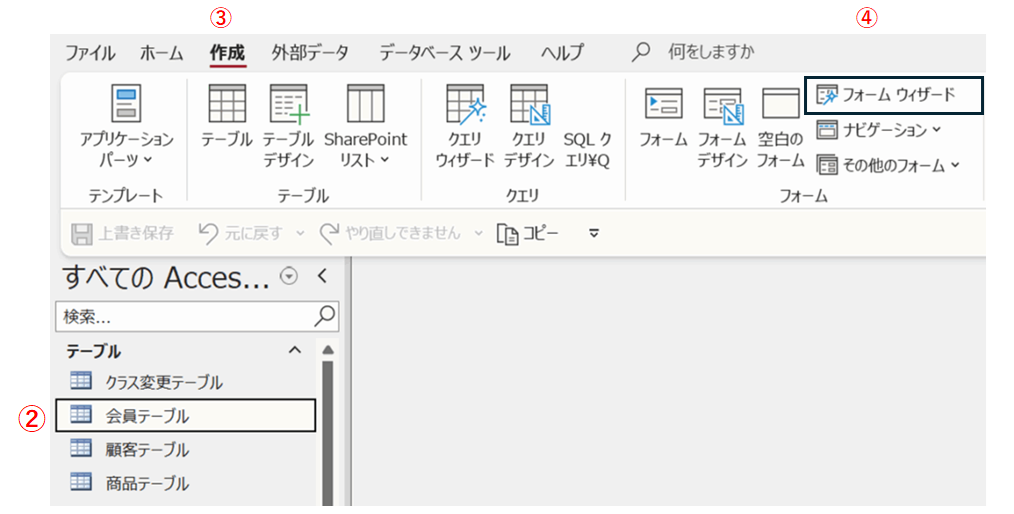Screen dimensions: 1014x514
Task: Click the フォーム デザイン icon
Action: (722, 126)
